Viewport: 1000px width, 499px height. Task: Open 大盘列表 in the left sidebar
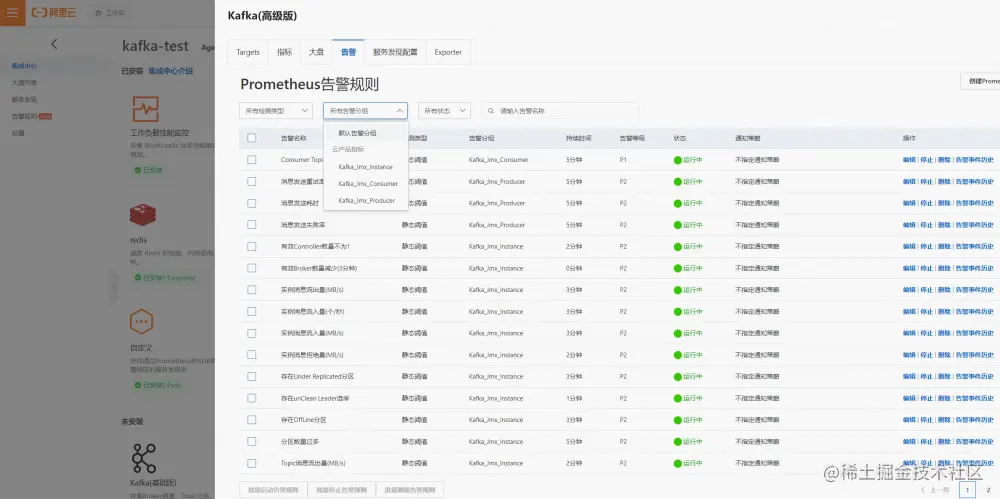tap(24, 83)
